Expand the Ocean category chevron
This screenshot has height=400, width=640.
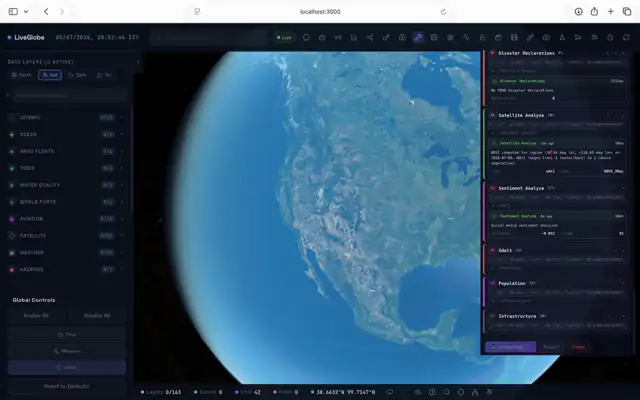pyautogui.click(x=122, y=134)
